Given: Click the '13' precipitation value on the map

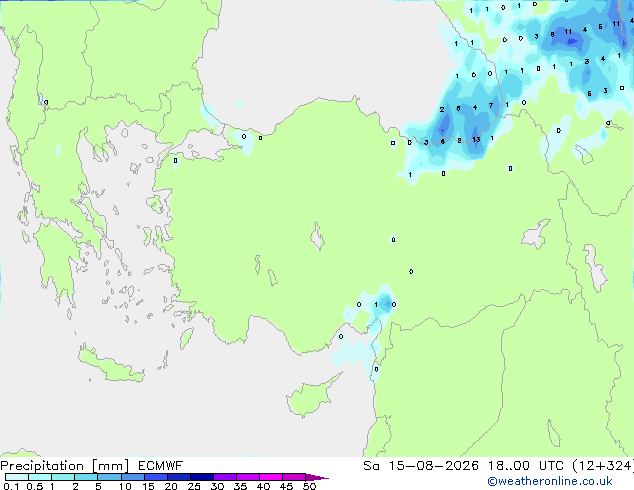Looking at the screenshot, I should tap(476, 139).
